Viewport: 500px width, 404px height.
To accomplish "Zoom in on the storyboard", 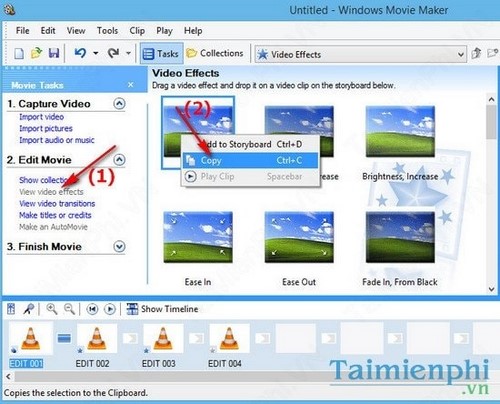I will 52,309.
